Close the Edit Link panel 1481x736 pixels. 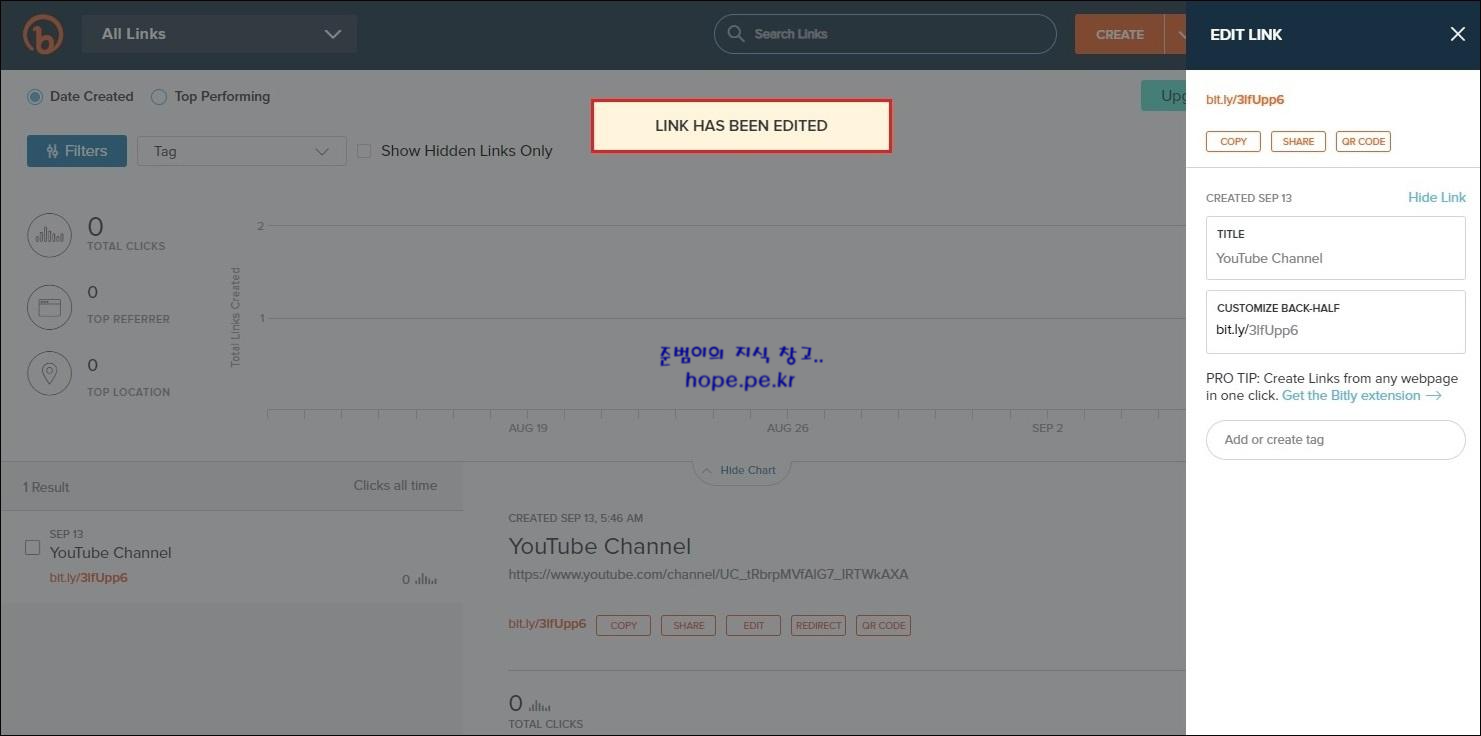point(1457,34)
